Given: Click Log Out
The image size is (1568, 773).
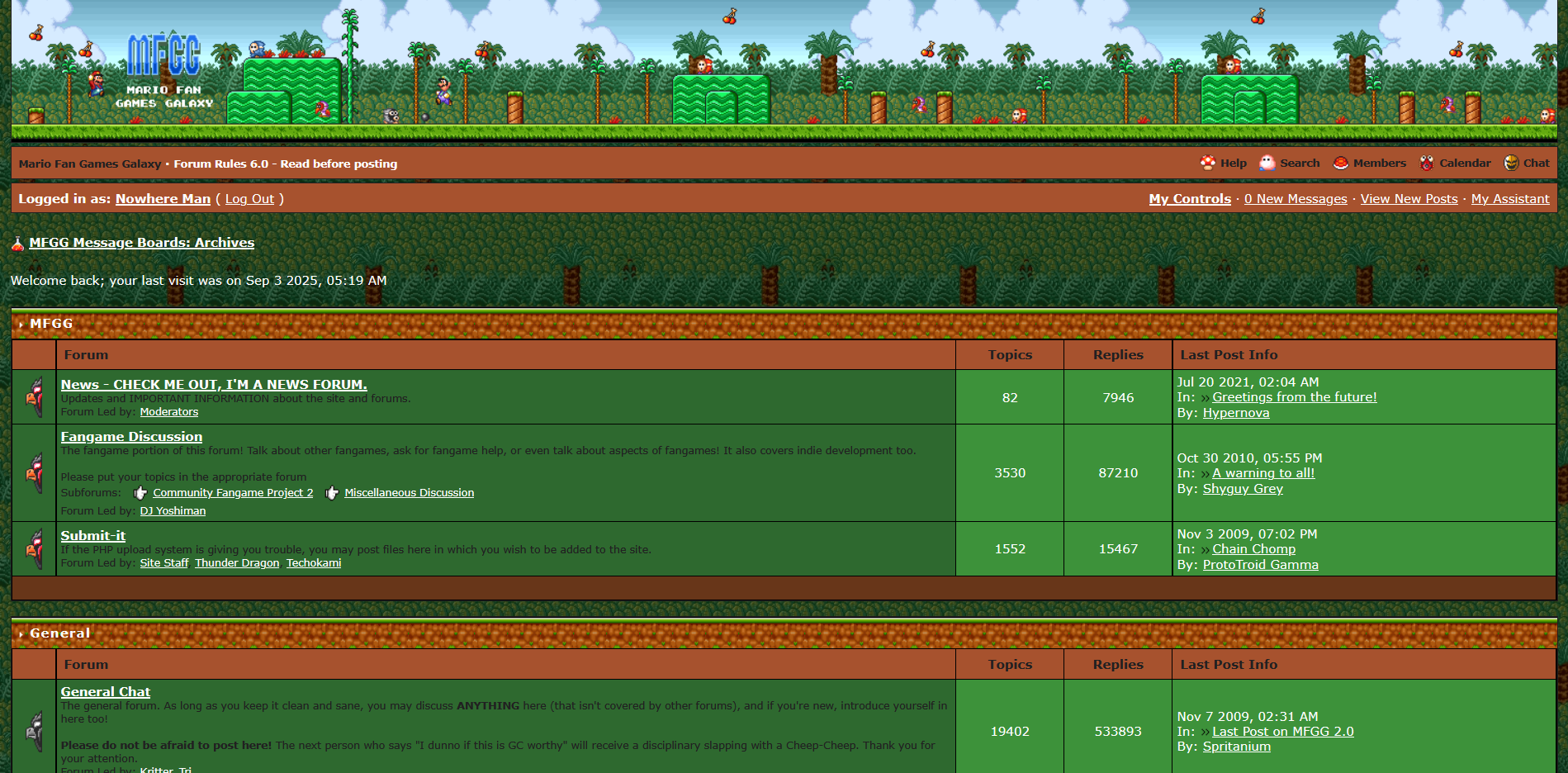Looking at the screenshot, I should (x=249, y=199).
